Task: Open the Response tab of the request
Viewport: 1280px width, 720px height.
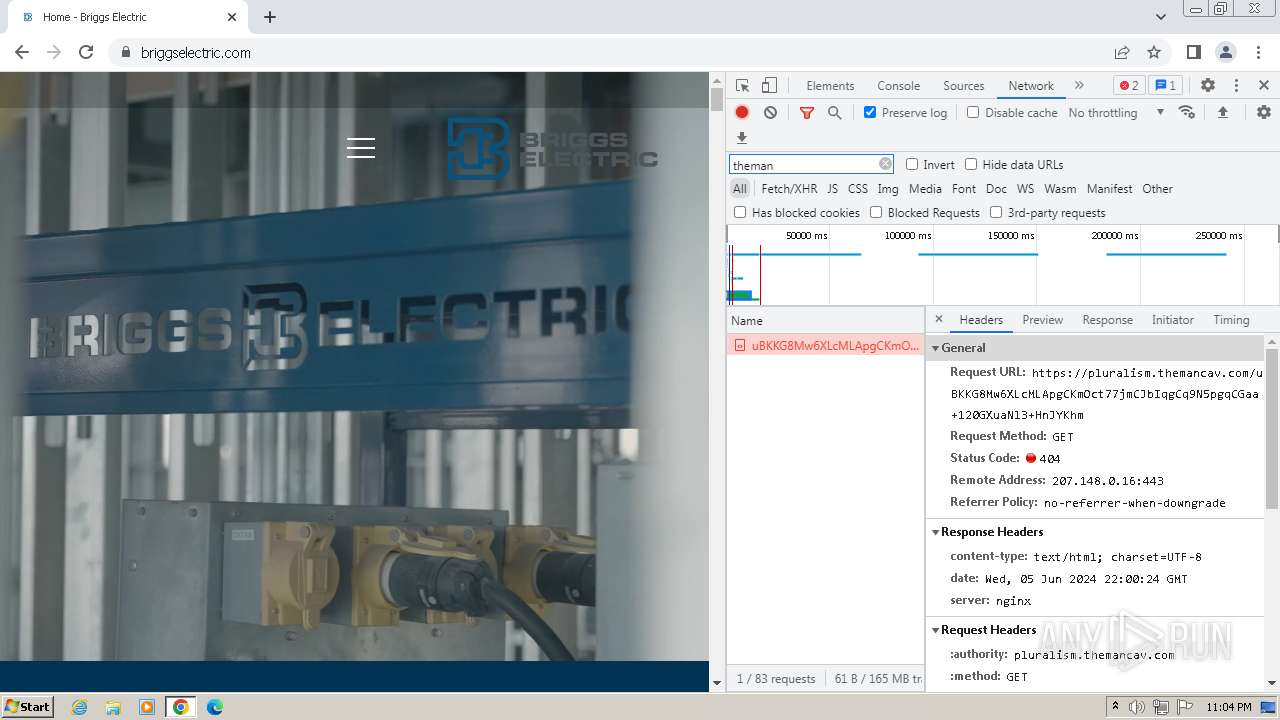Action: click(1107, 319)
